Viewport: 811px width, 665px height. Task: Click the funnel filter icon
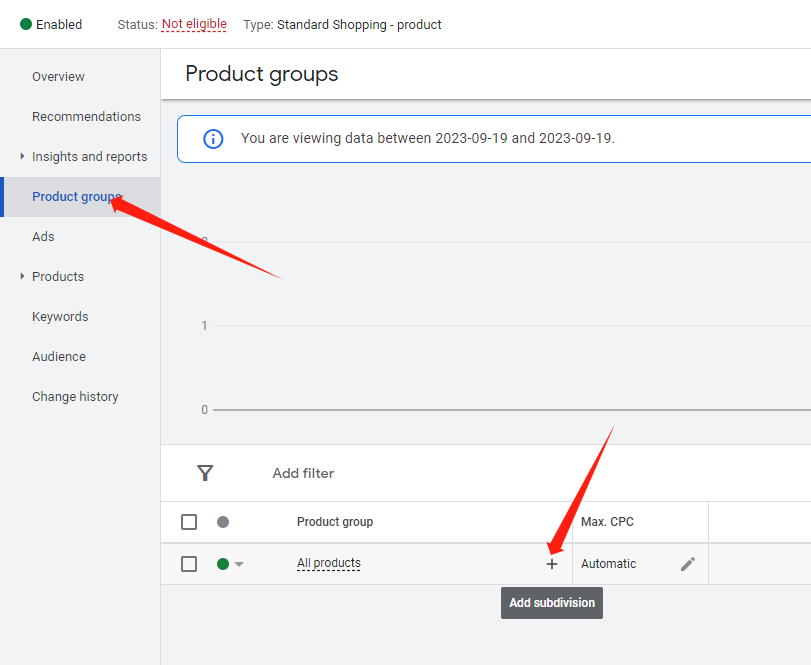click(205, 473)
